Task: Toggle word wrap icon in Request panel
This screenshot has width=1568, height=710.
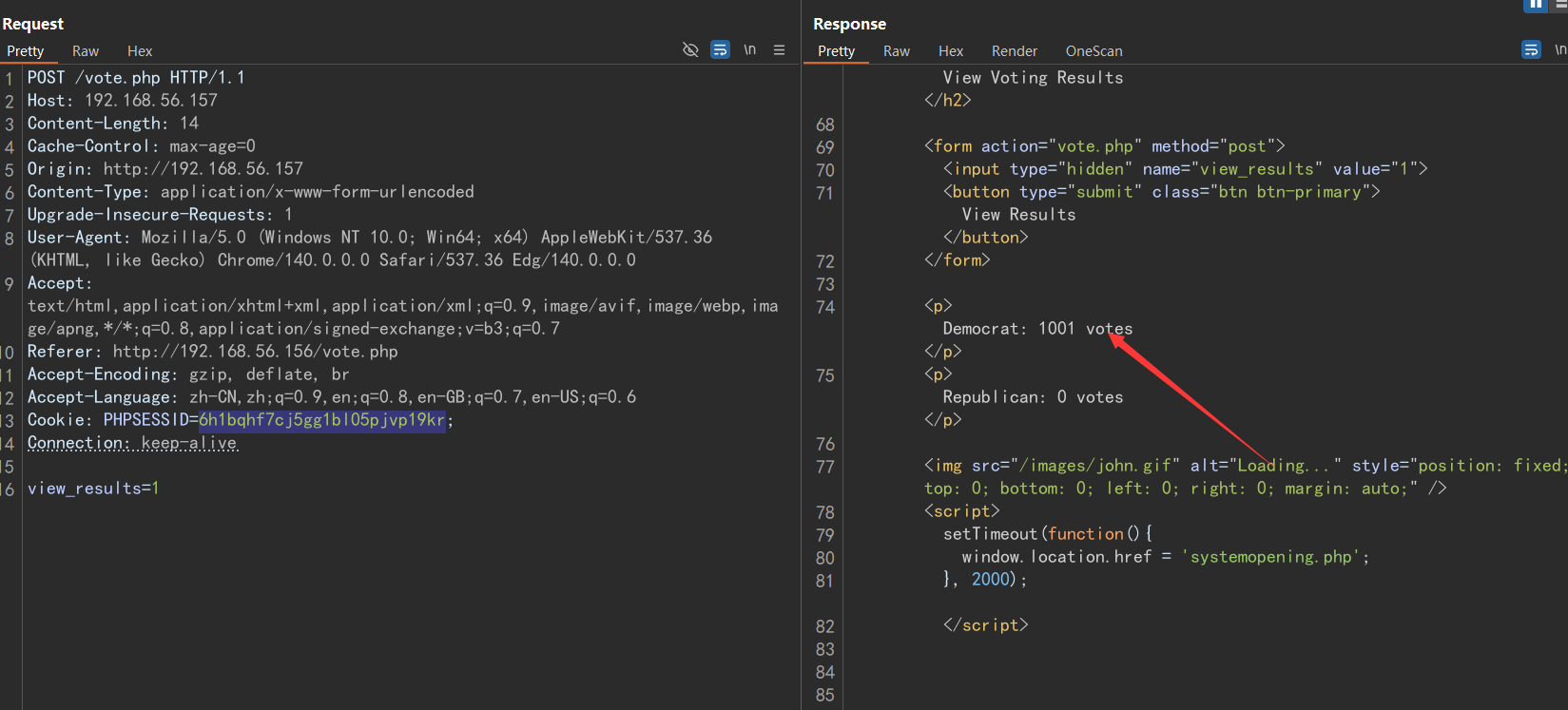Action: pyautogui.click(x=721, y=49)
